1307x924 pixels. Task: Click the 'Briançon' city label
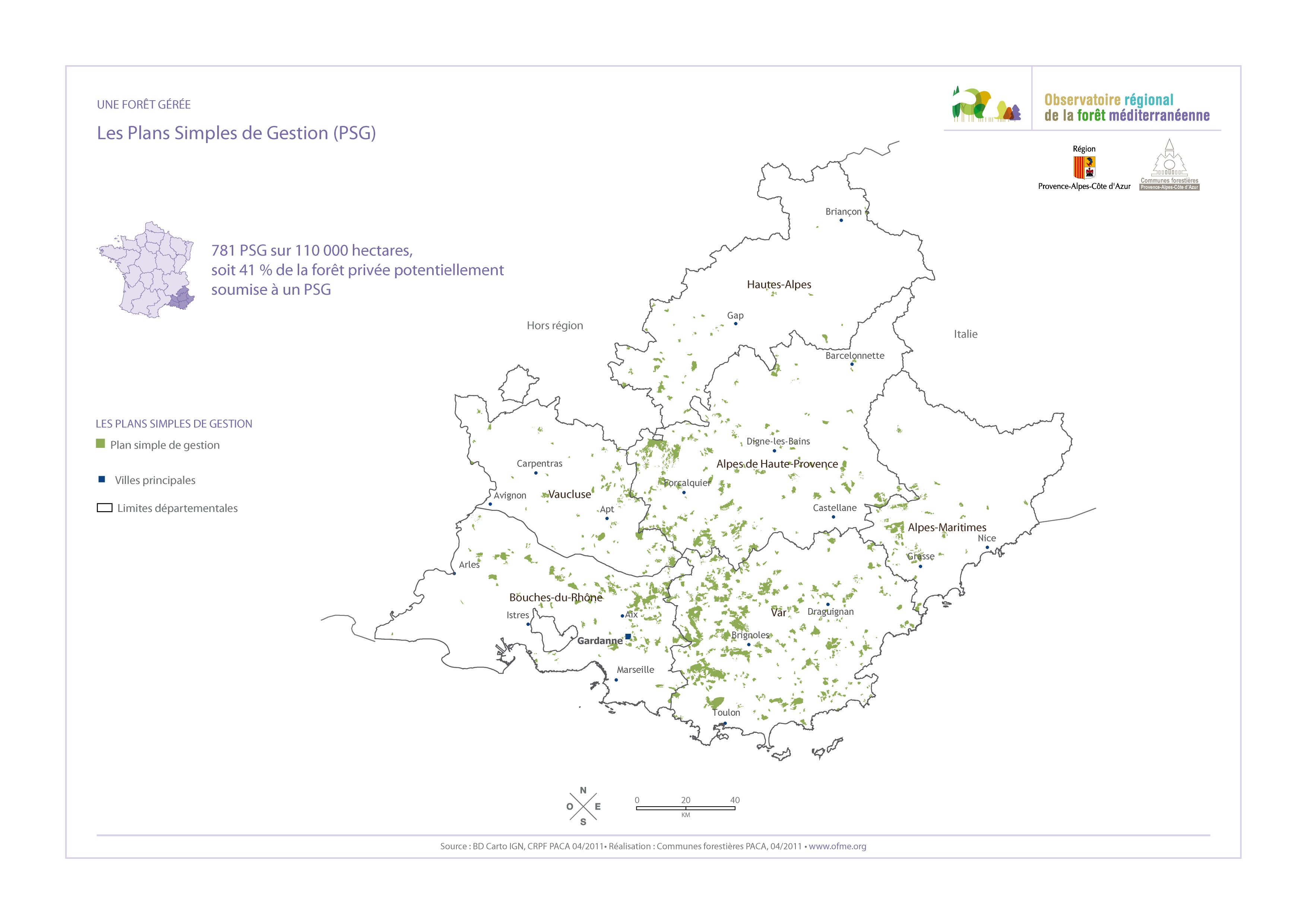843,212
